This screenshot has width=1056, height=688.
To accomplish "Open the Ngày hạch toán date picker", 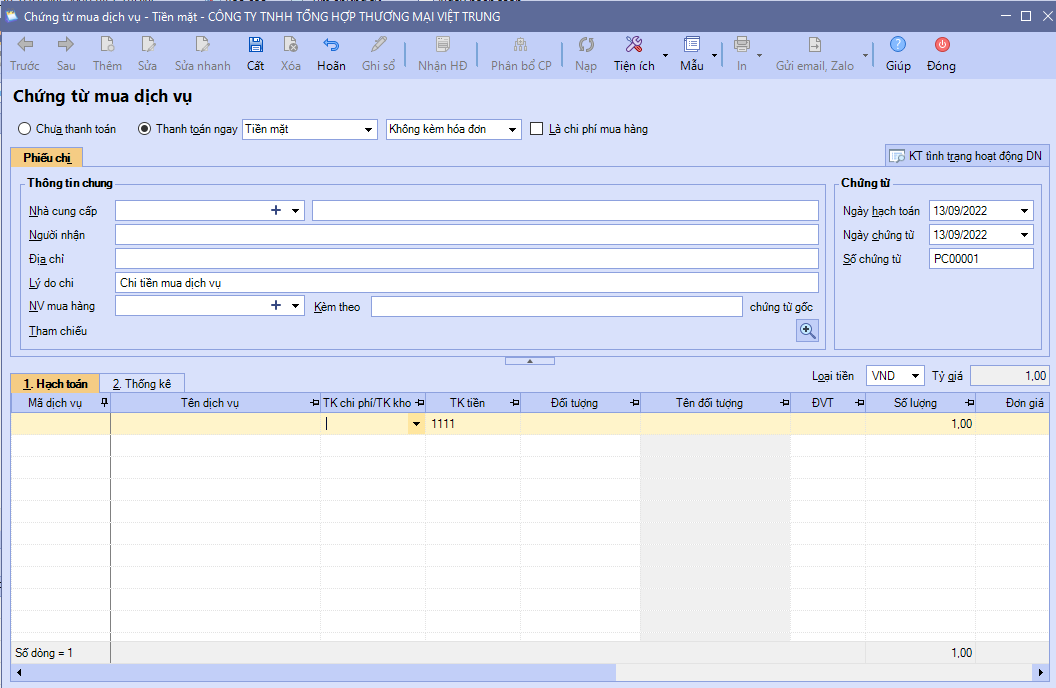I will point(1024,211).
